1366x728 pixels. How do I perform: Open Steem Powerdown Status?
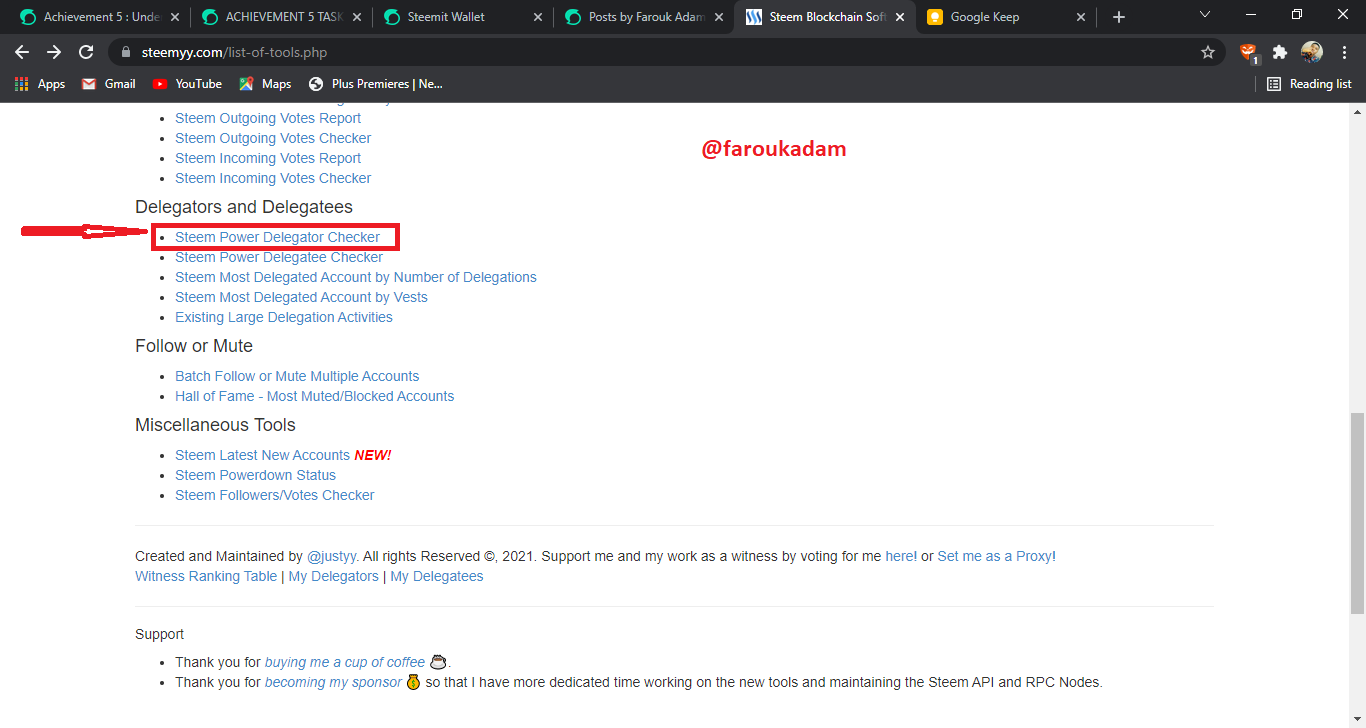pyautogui.click(x=255, y=475)
